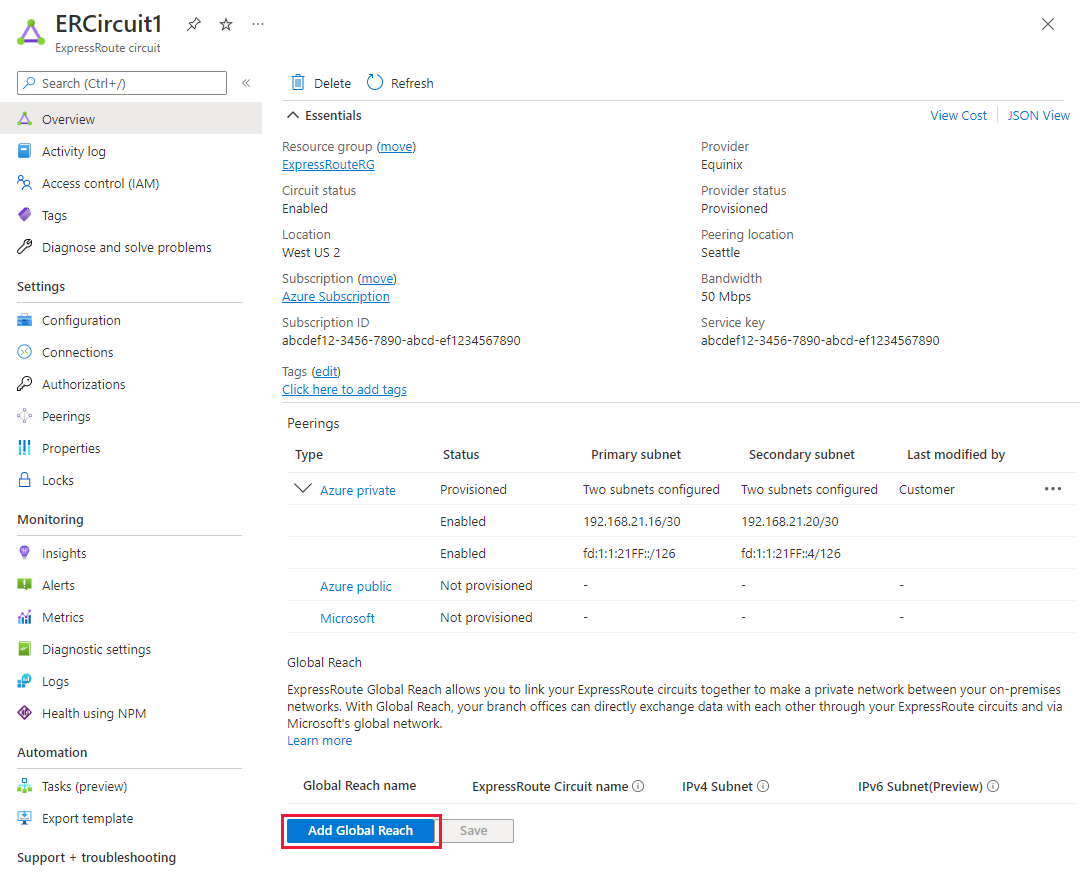Navigate to Peerings settings page

click(66, 416)
